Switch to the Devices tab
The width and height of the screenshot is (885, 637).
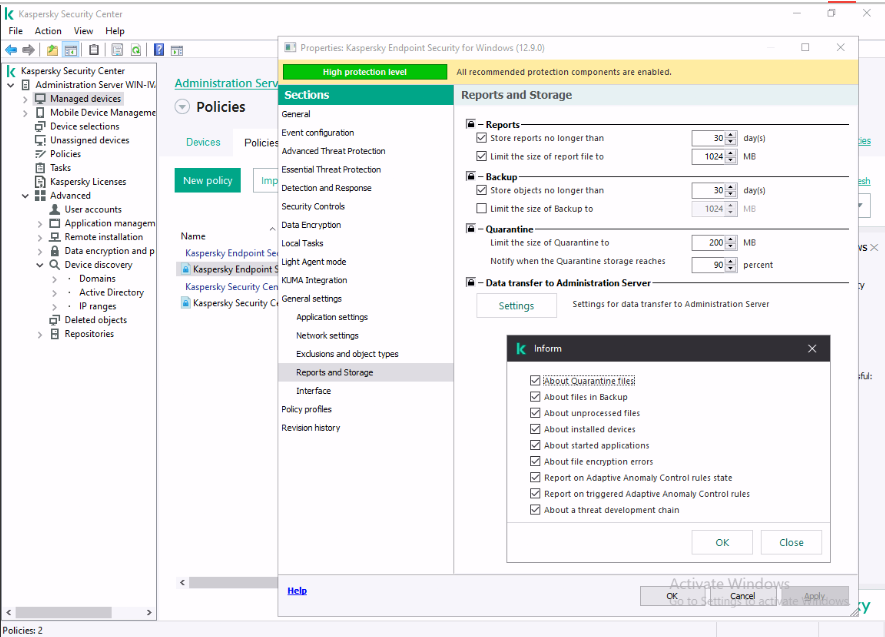[203, 142]
